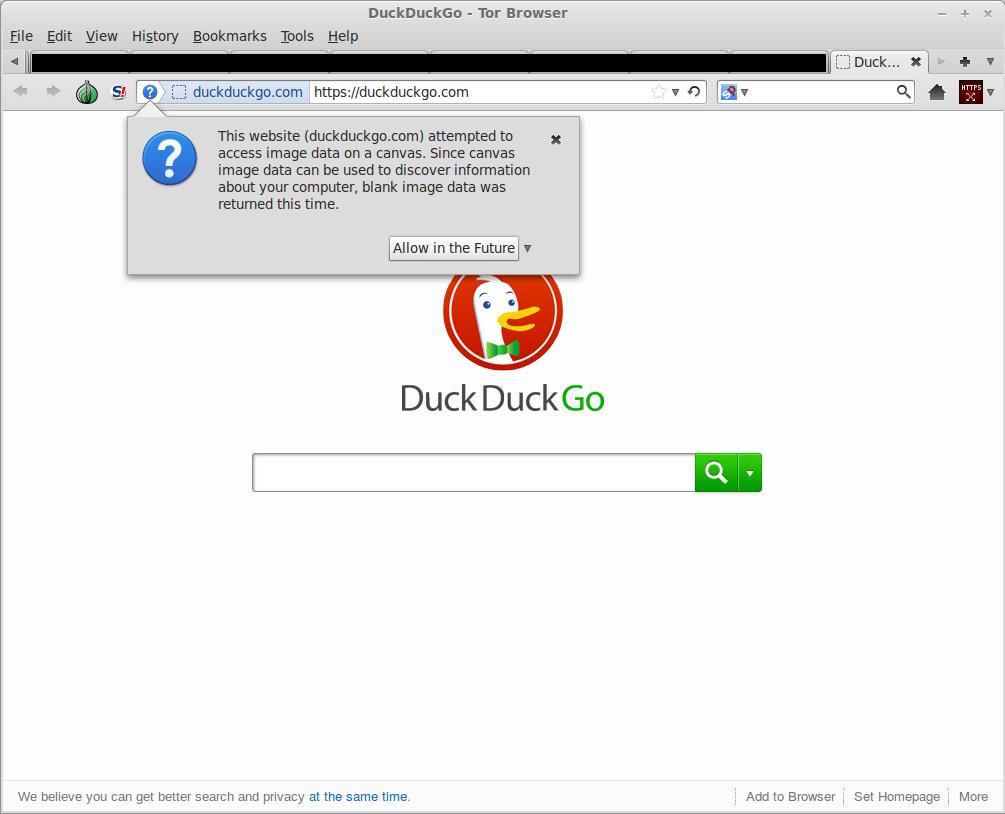Image resolution: width=1005 pixels, height=814 pixels.
Task: Follow the 'at the same time' link
Action: click(x=358, y=796)
